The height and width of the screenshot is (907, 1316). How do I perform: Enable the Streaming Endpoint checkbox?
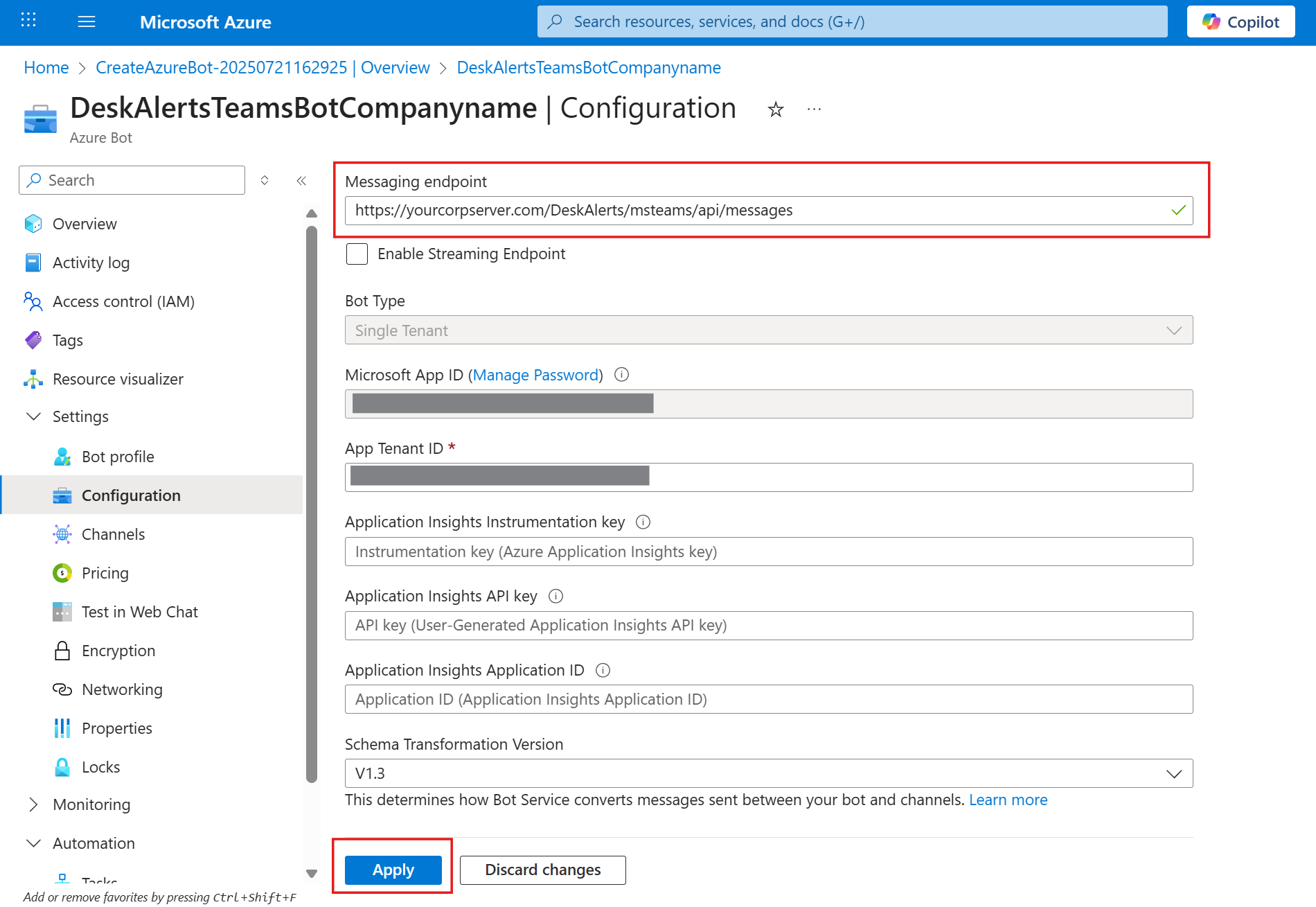357,254
